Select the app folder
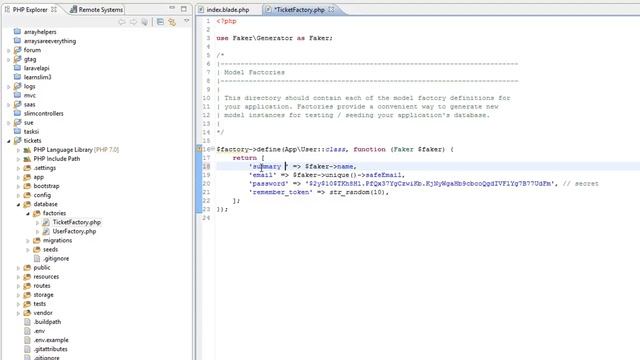640x360 pixels. (x=38, y=177)
